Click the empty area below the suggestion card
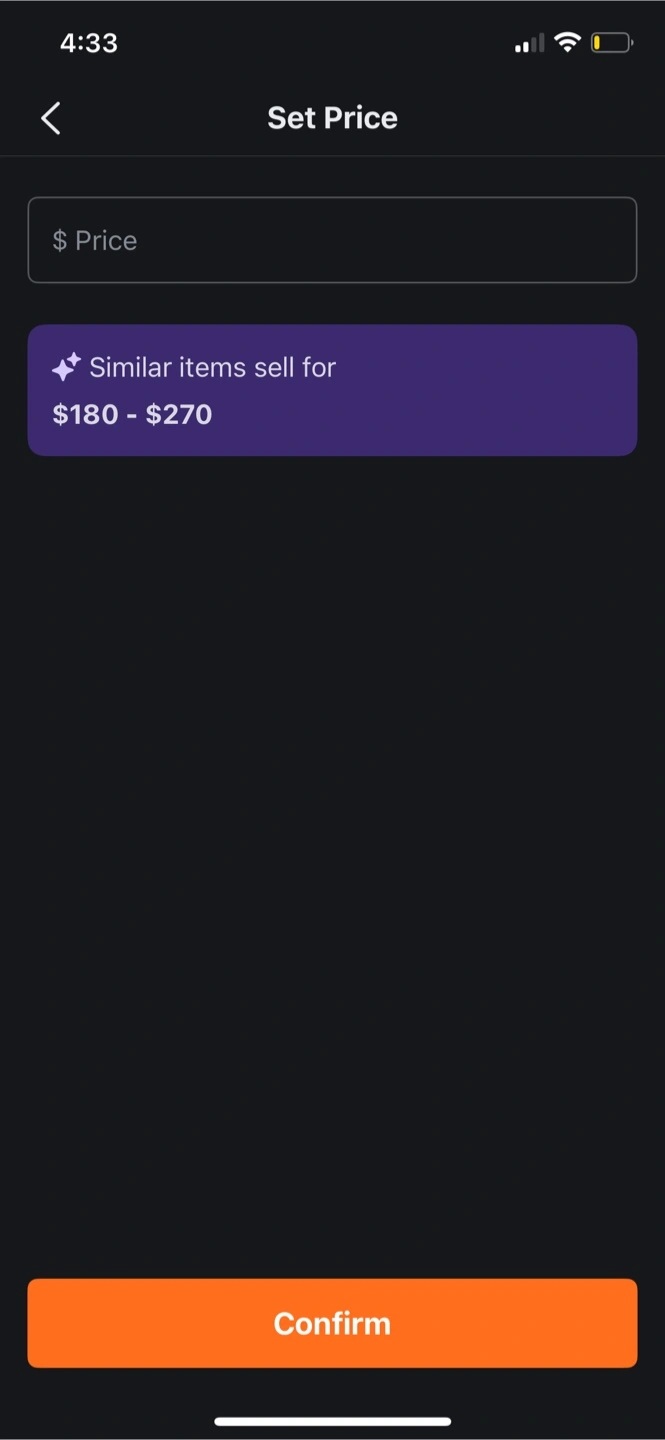Image resolution: width=665 pixels, height=1440 pixels. [332, 800]
